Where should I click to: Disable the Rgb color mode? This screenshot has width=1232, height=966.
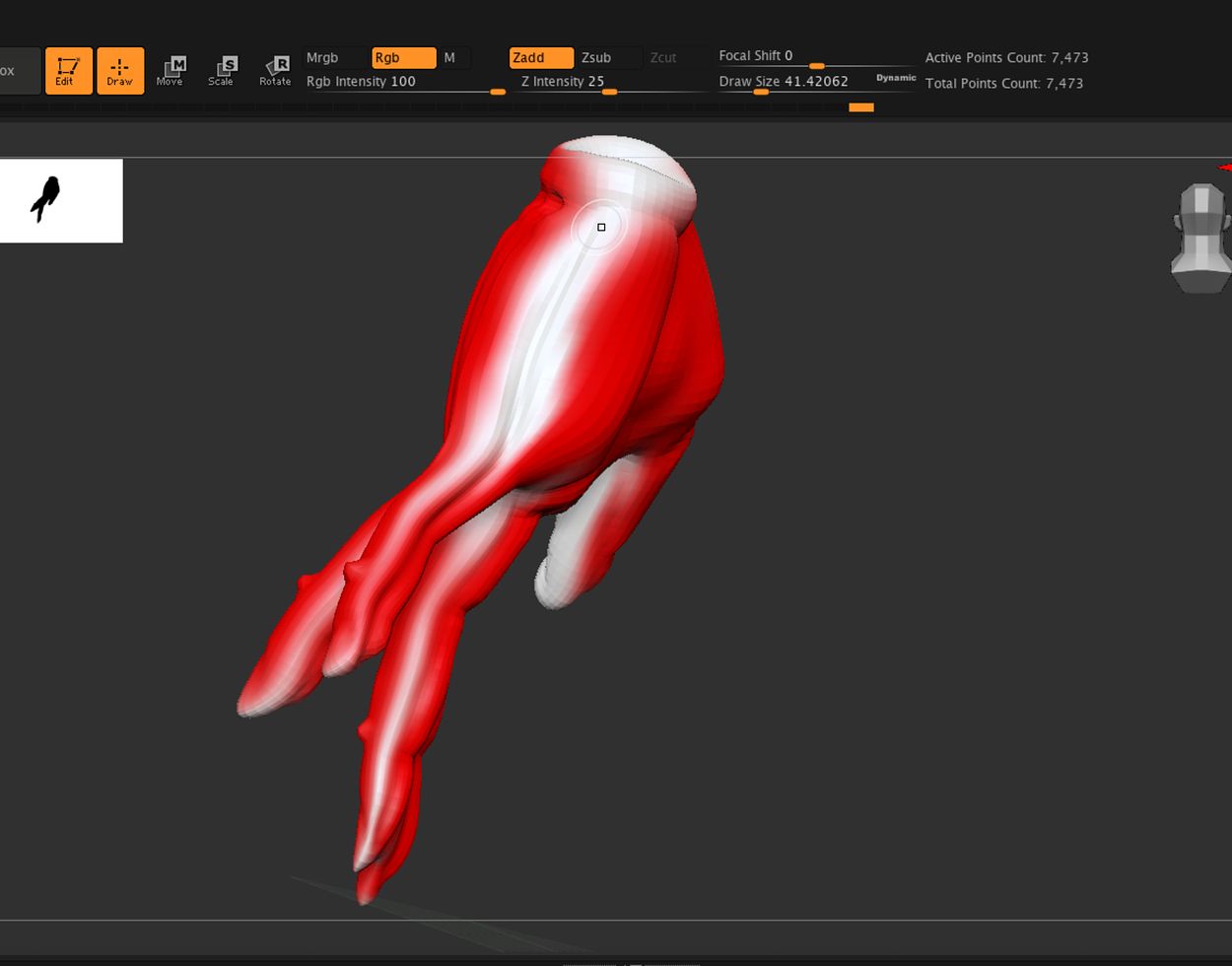(x=403, y=58)
